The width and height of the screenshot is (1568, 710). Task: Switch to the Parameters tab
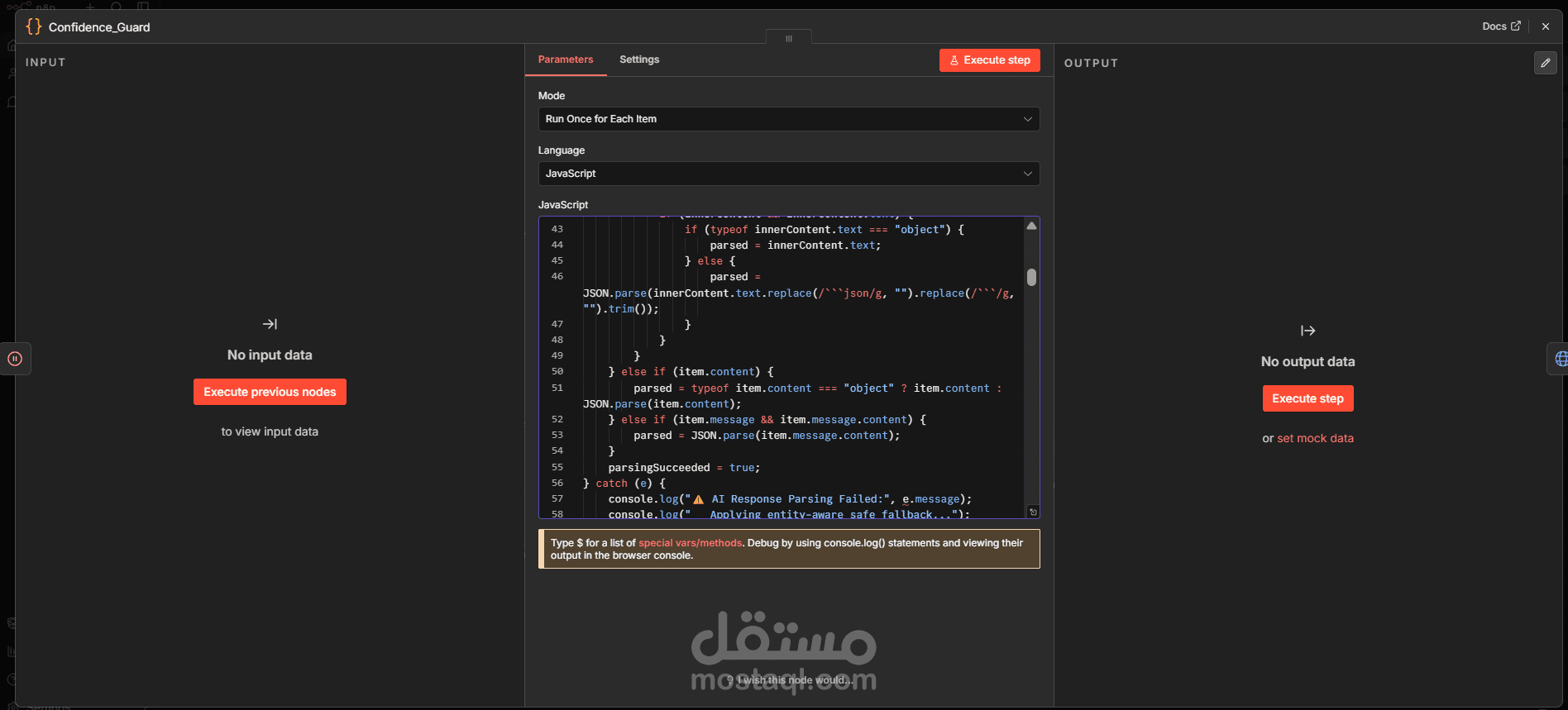[x=566, y=60]
